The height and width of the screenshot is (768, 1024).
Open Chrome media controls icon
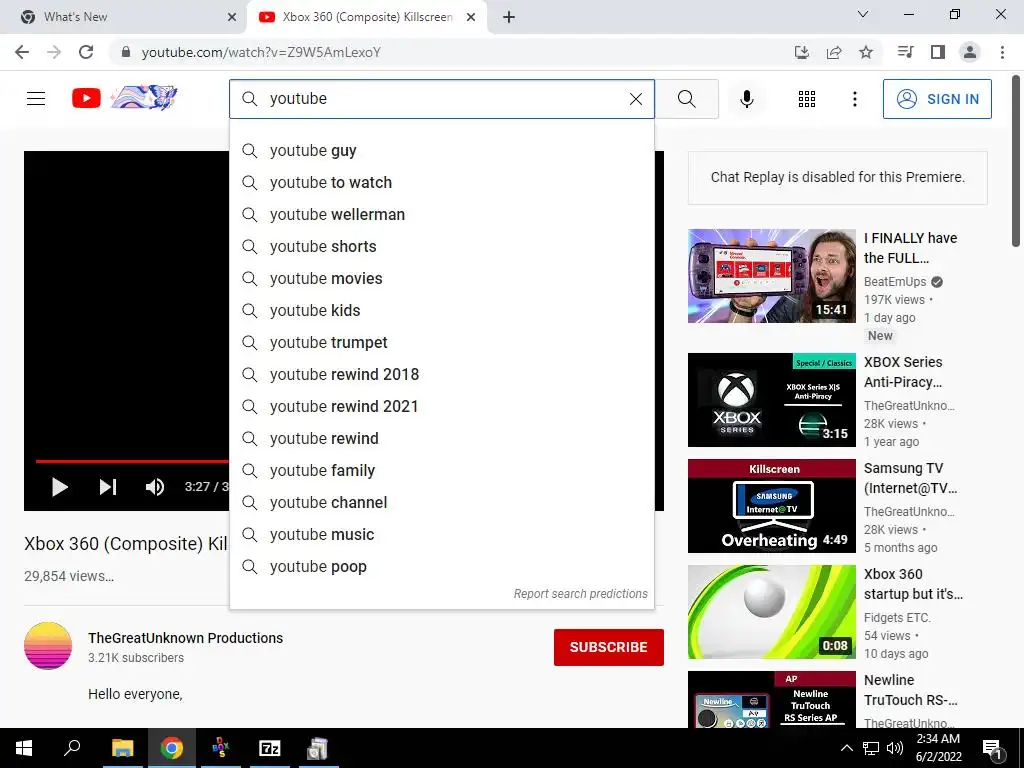(905, 52)
